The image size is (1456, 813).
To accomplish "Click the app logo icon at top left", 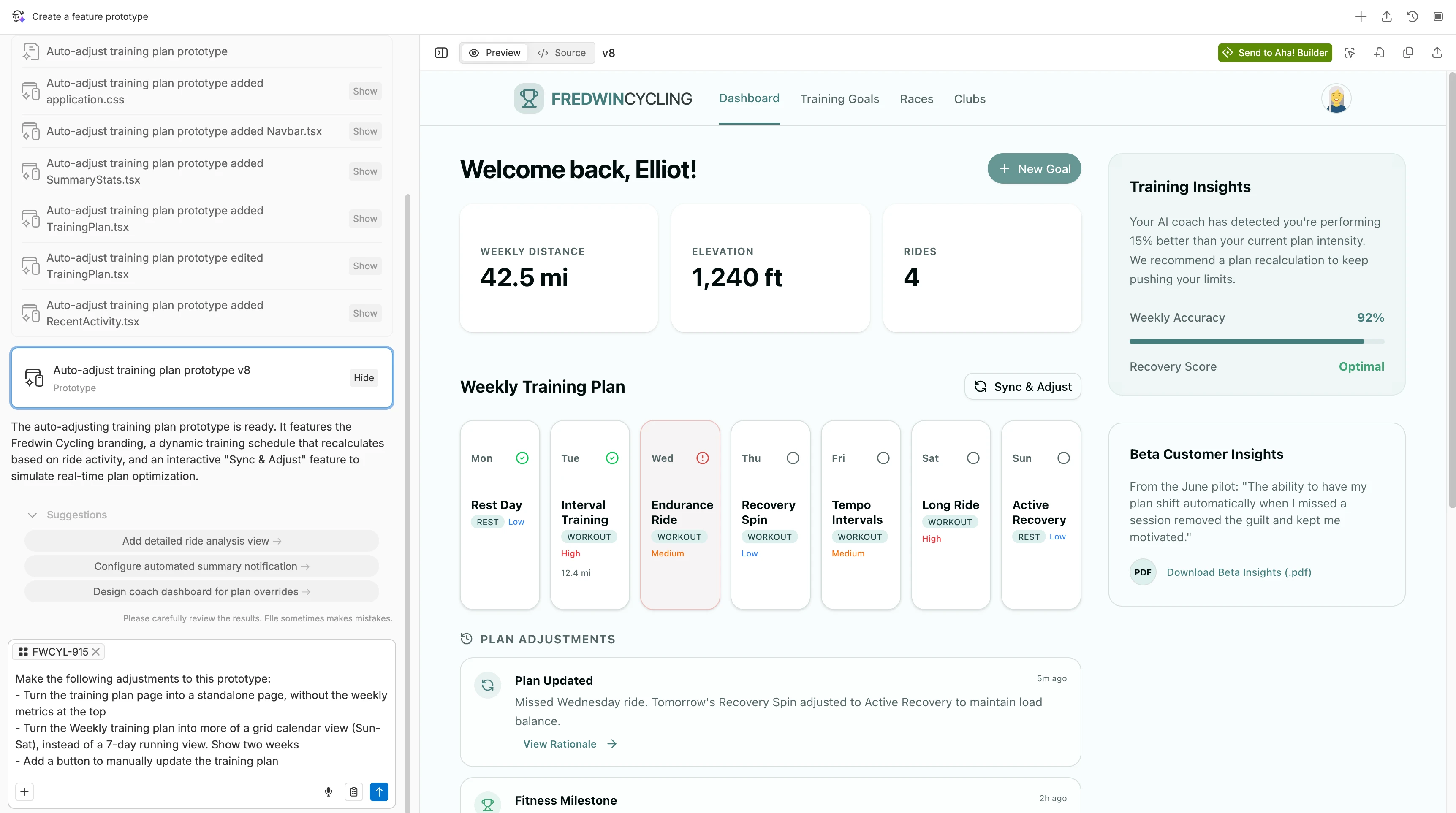I will (x=18, y=16).
